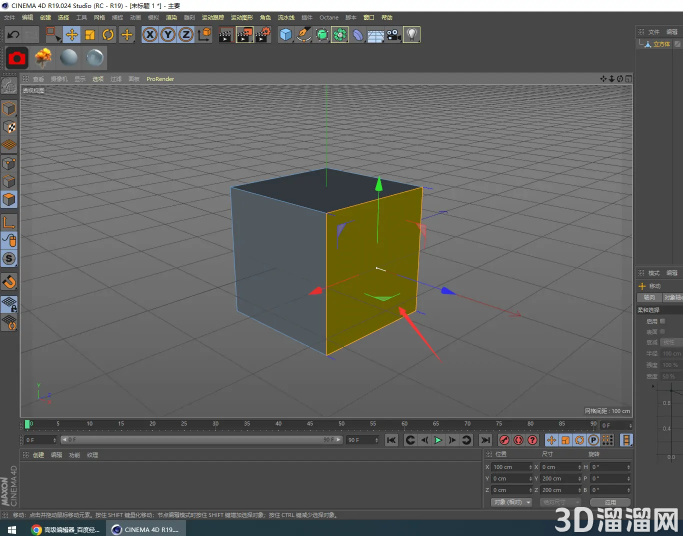This screenshot has width=683, height=536.
Task: Add a Light object
Action: coord(412,34)
